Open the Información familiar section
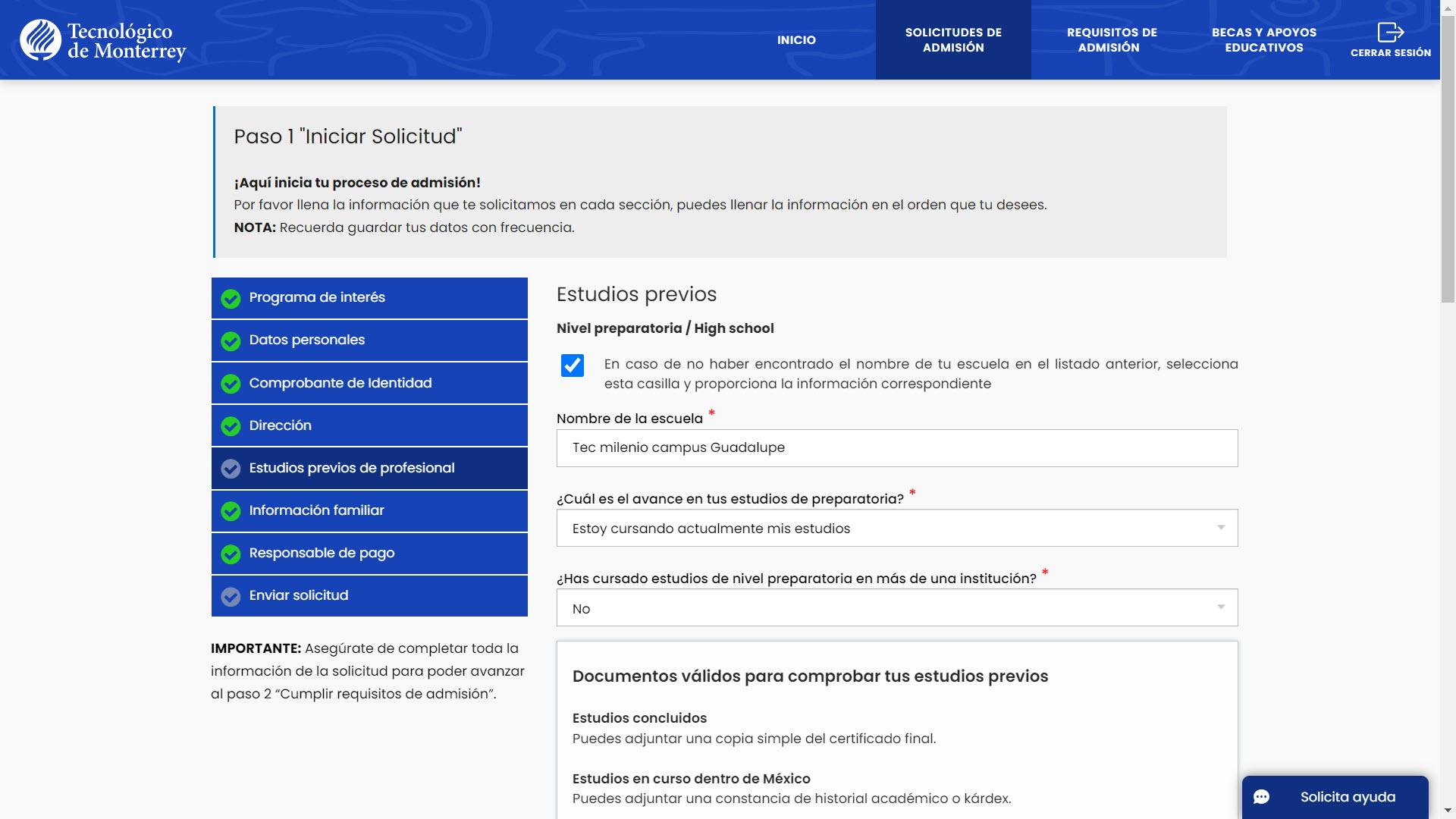Screen dimensions: 1456x819 click(x=369, y=511)
